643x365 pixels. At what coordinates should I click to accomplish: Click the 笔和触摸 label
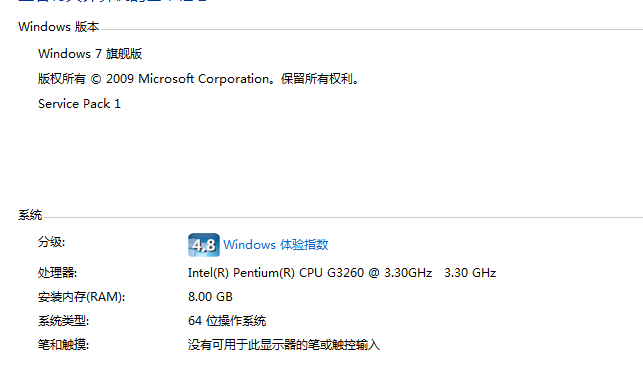coord(64,344)
